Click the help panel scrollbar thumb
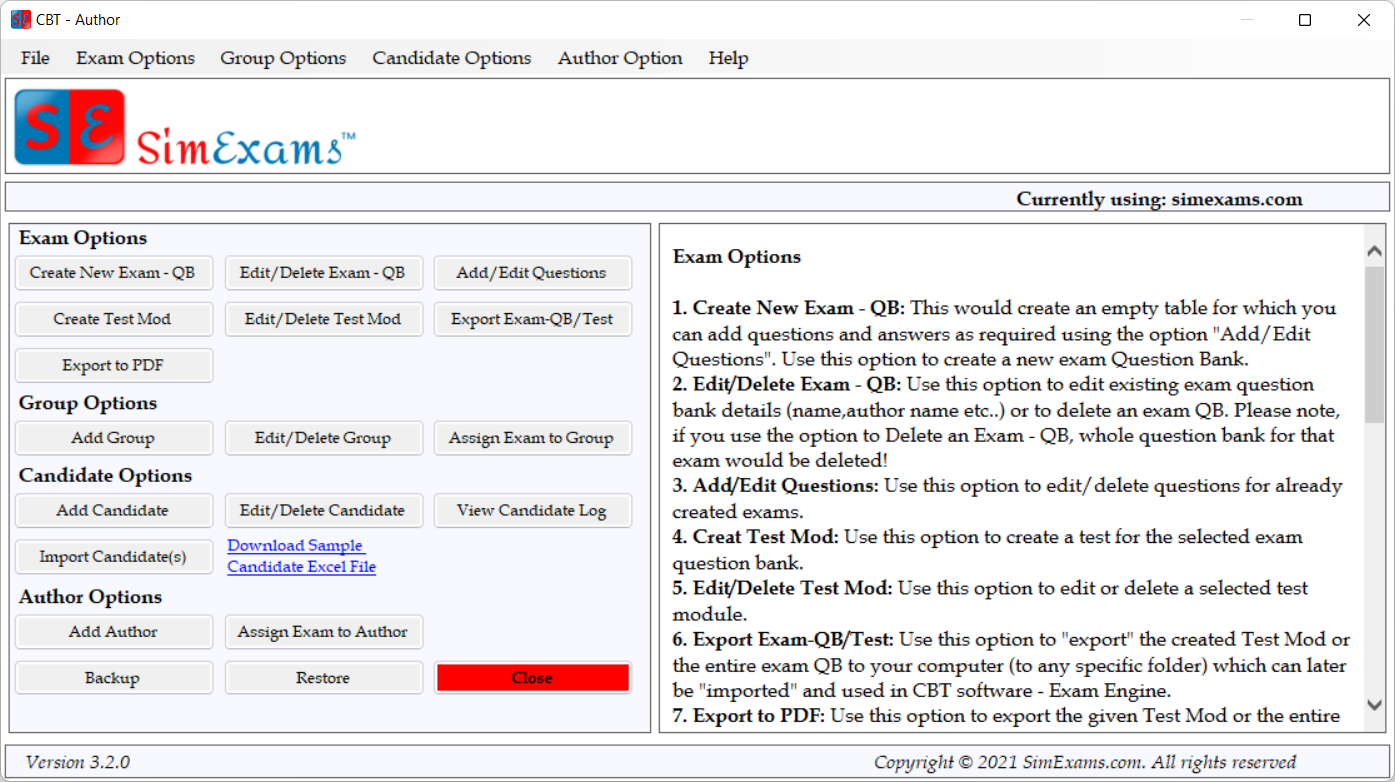 click(x=1375, y=346)
